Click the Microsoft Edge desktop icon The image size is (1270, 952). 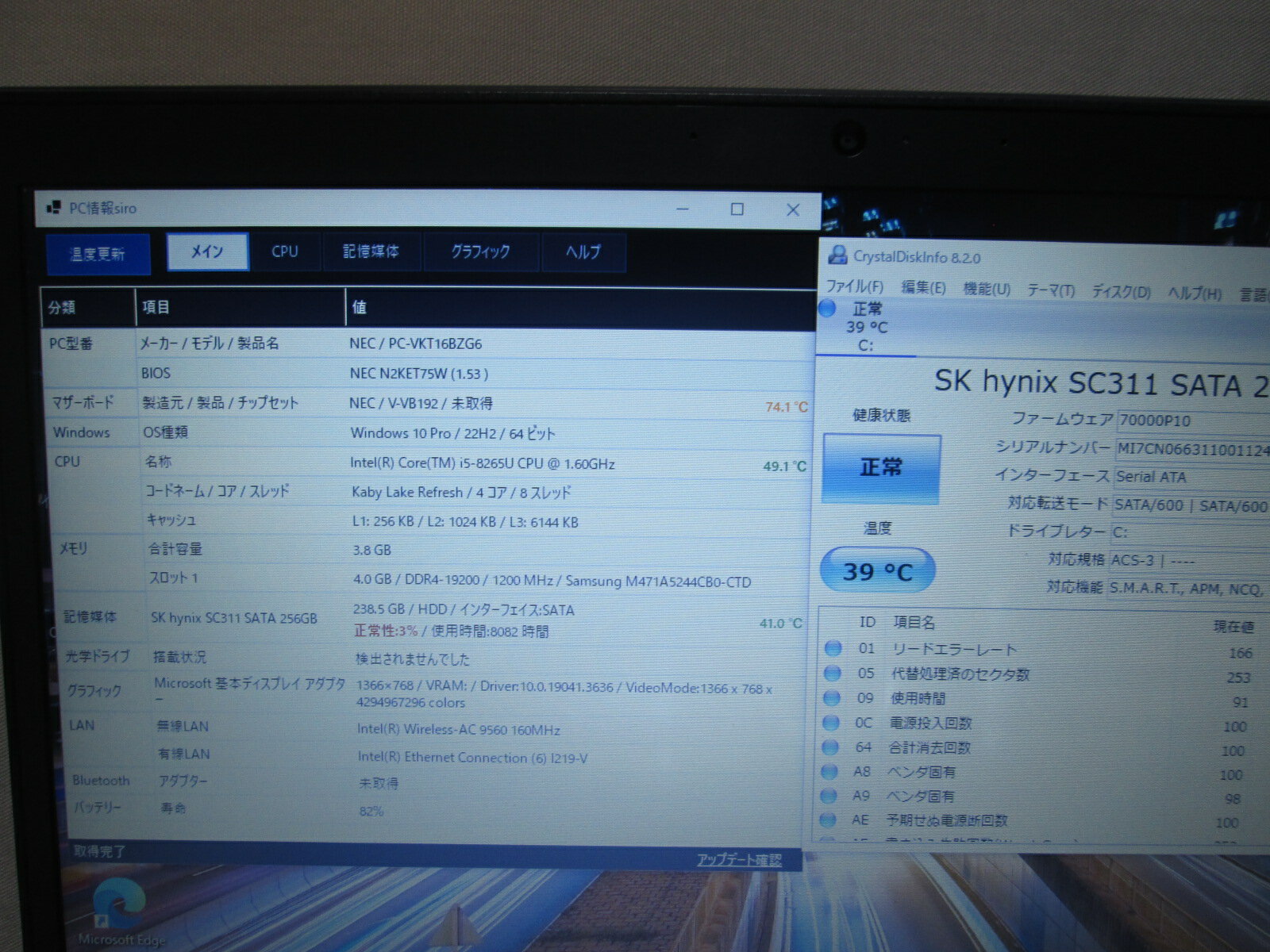pos(121,914)
